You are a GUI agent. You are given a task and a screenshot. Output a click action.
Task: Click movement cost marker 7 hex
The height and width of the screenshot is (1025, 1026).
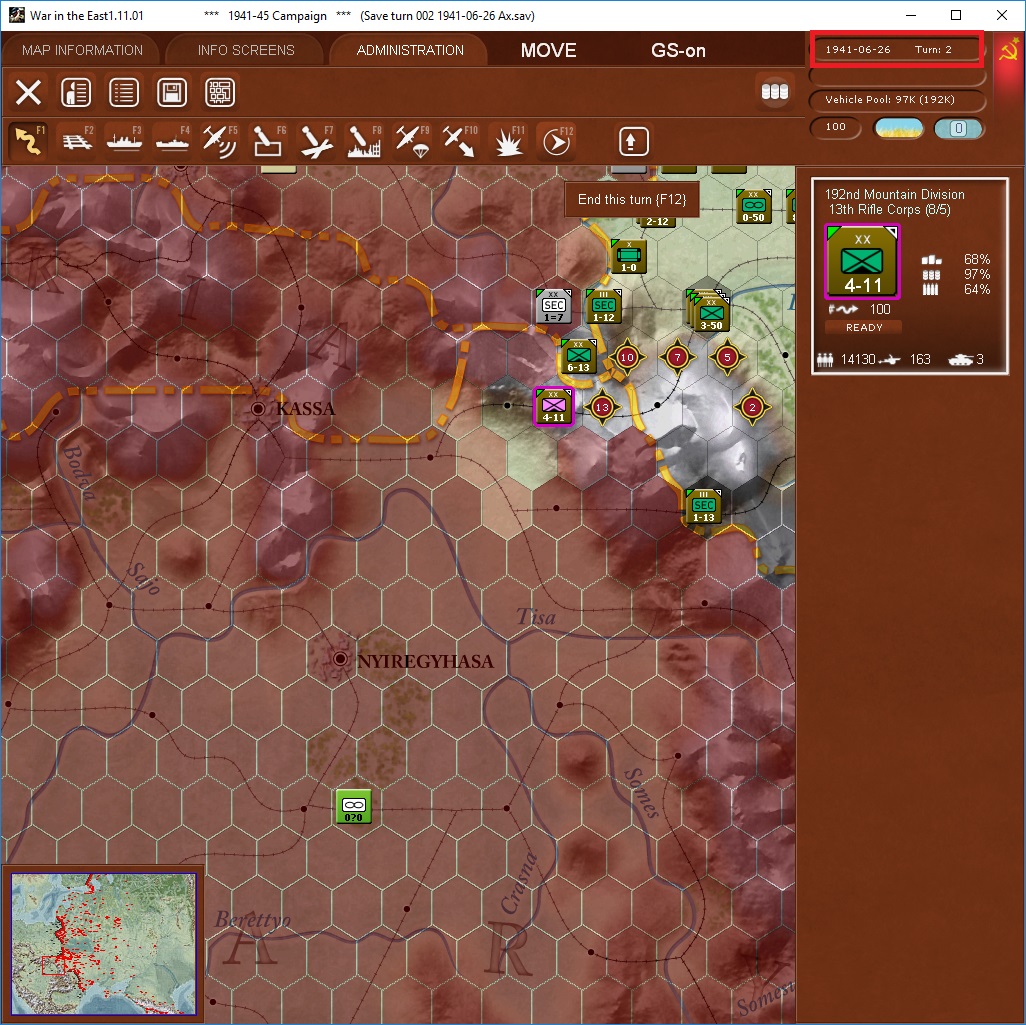pyautogui.click(x=677, y=357)
